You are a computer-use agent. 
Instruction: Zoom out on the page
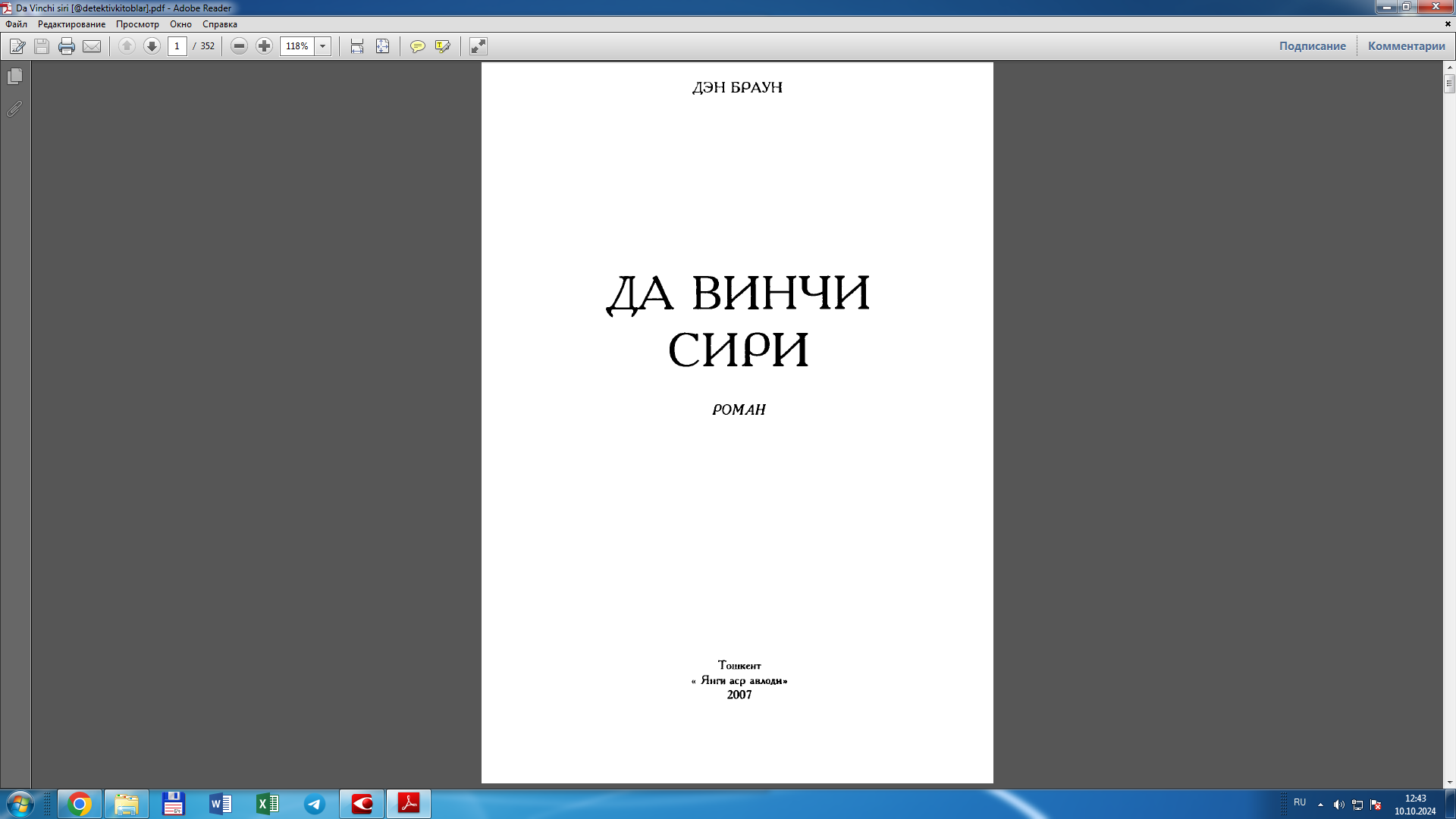pos(239,46)
